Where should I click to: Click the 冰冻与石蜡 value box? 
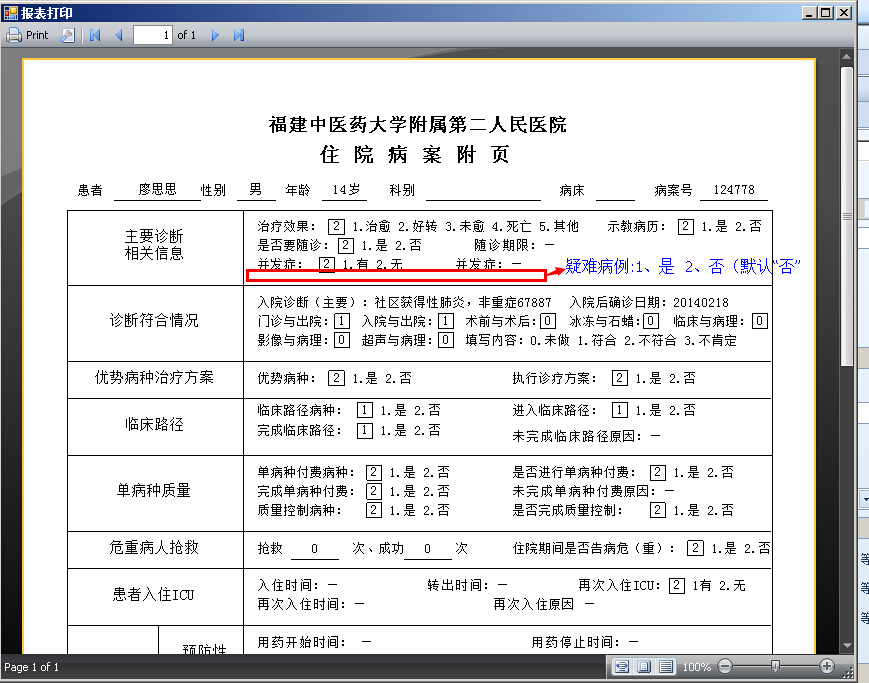651,321
